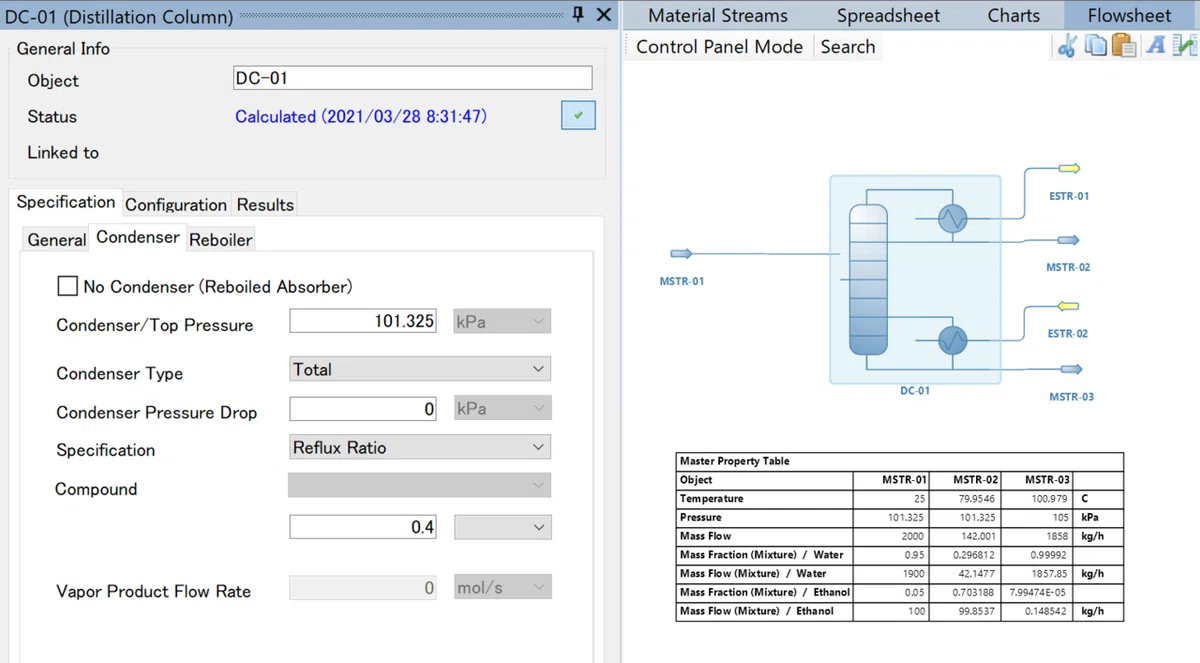
Task: Click the Copy icon in flowsheet toolbar
Action: 1096,46
